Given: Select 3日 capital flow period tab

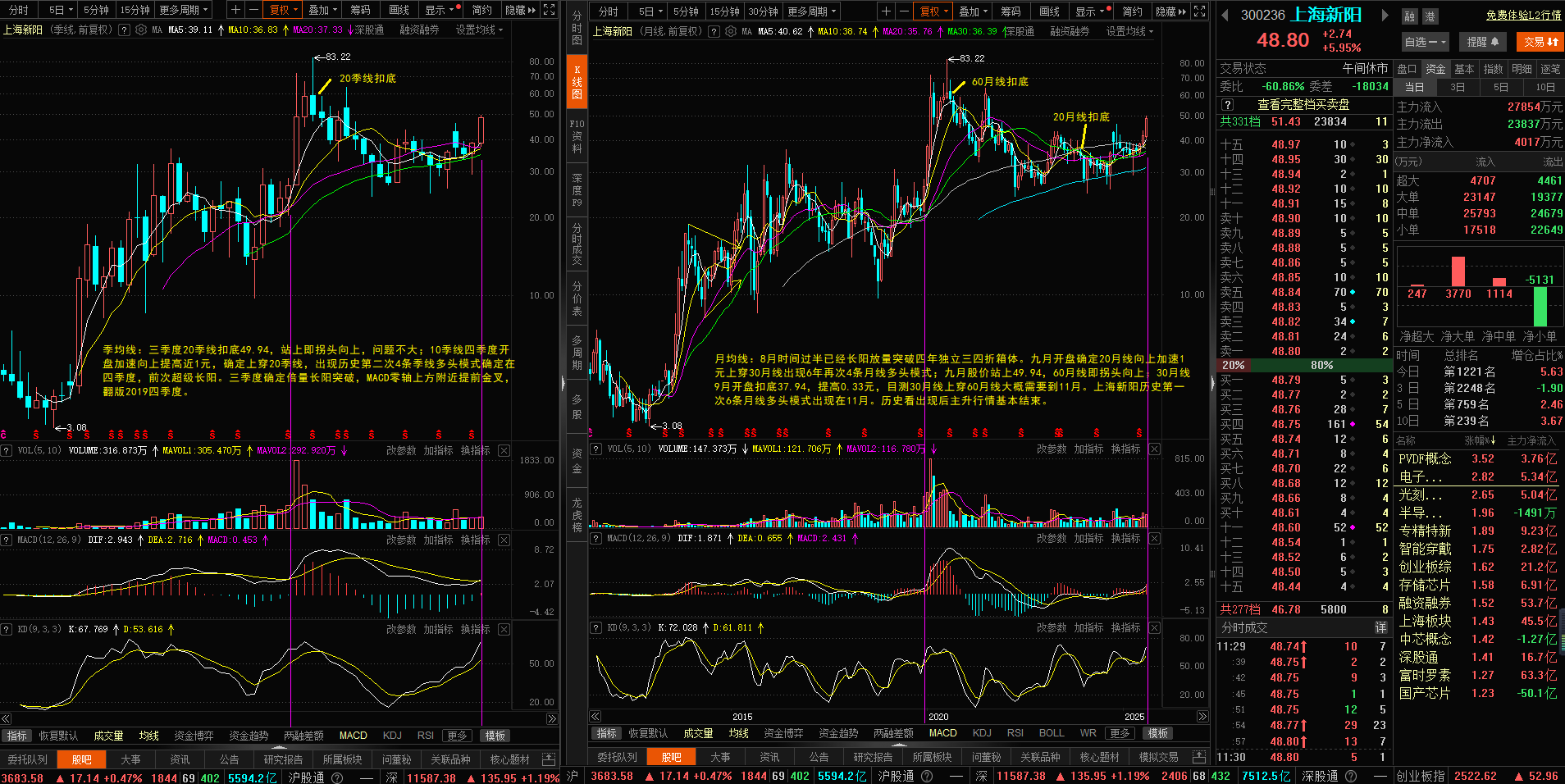Looking at the screenshot, I should click(x=1458, y=87).
